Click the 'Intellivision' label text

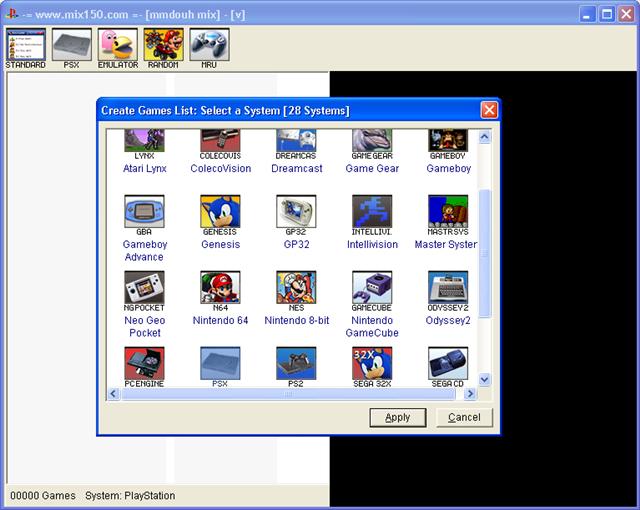372,244
